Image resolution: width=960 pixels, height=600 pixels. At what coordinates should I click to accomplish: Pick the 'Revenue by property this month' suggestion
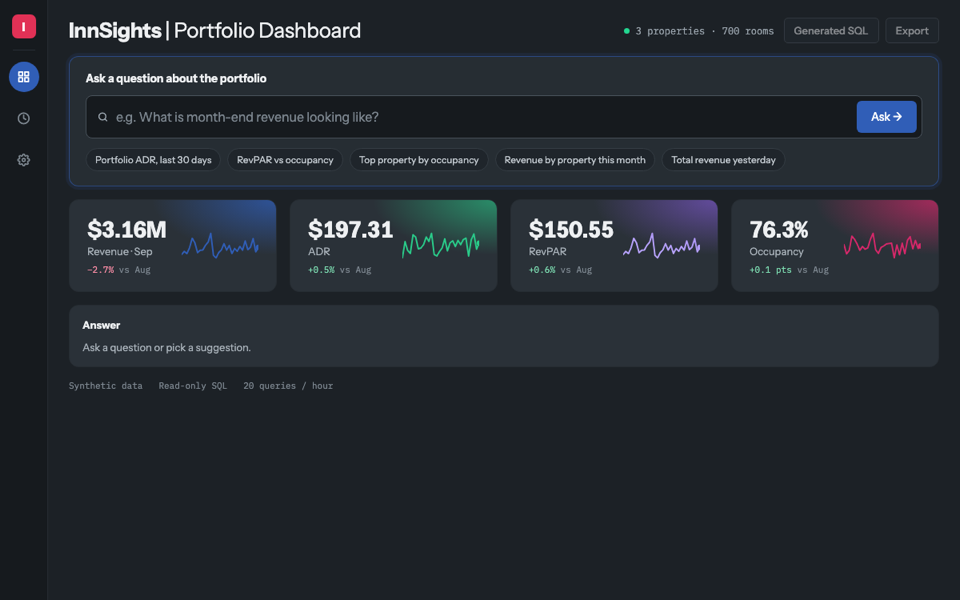[x=574, y=160]
